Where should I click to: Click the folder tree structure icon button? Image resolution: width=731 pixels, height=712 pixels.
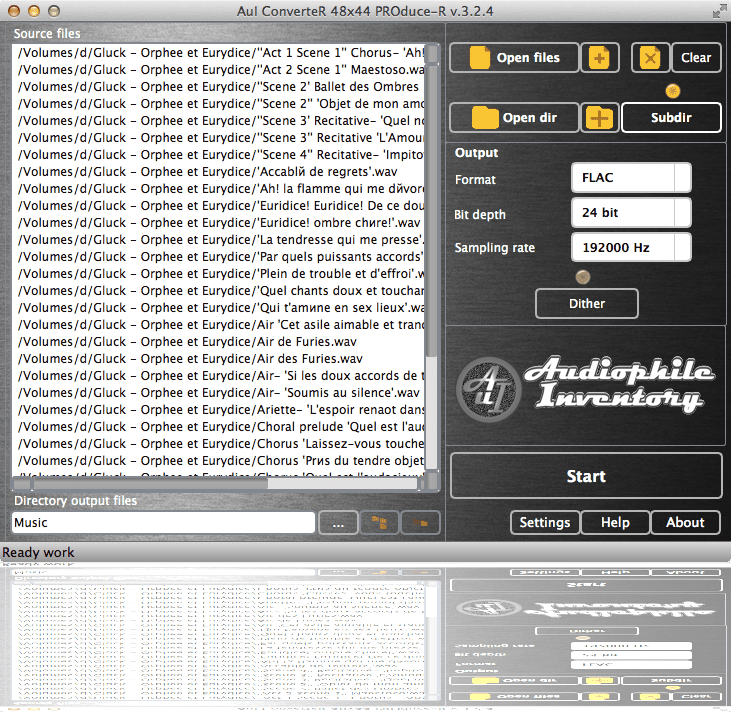point(379,523)
